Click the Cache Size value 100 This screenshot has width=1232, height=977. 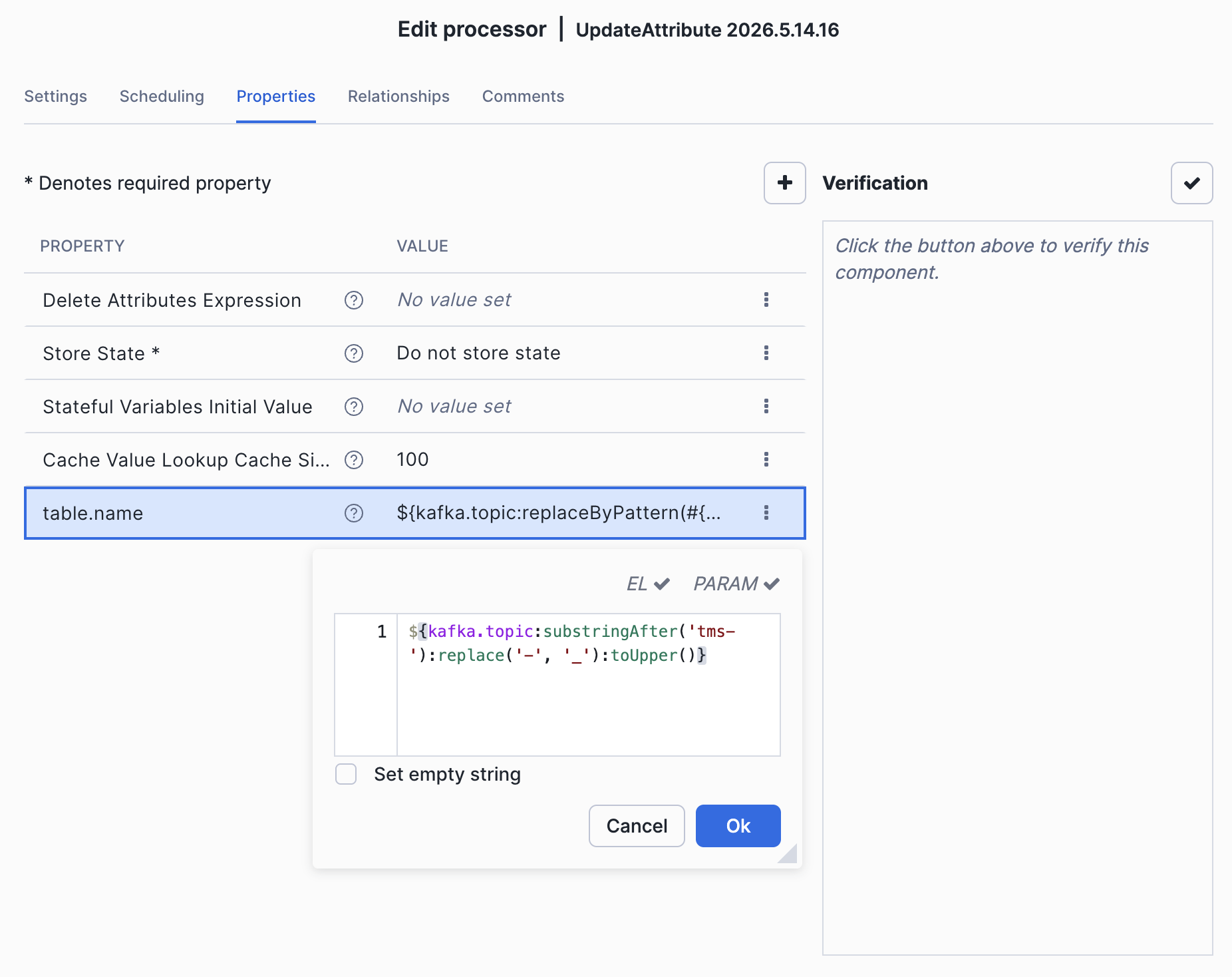tap(412, 459)
